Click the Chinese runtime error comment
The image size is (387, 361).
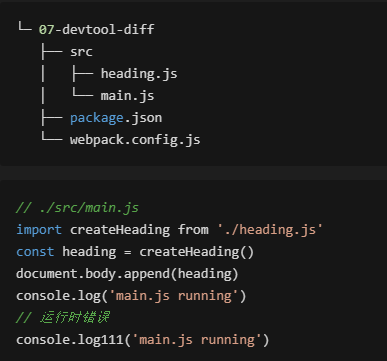[62, 317]
